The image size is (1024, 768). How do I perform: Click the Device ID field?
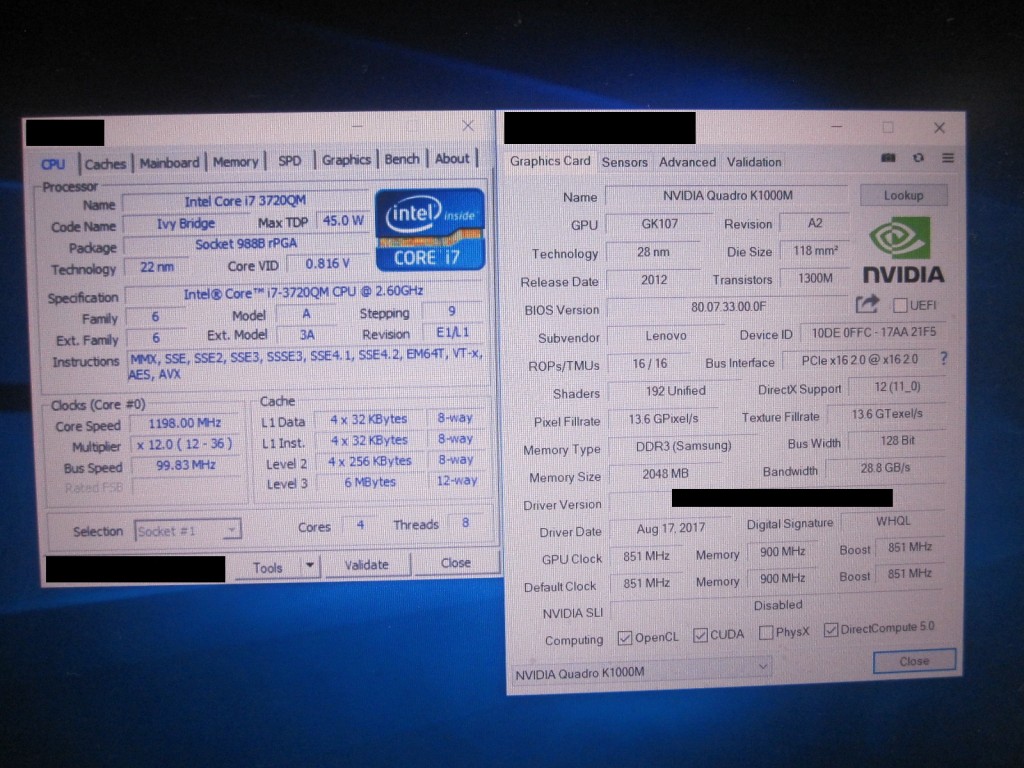point(873,332)
